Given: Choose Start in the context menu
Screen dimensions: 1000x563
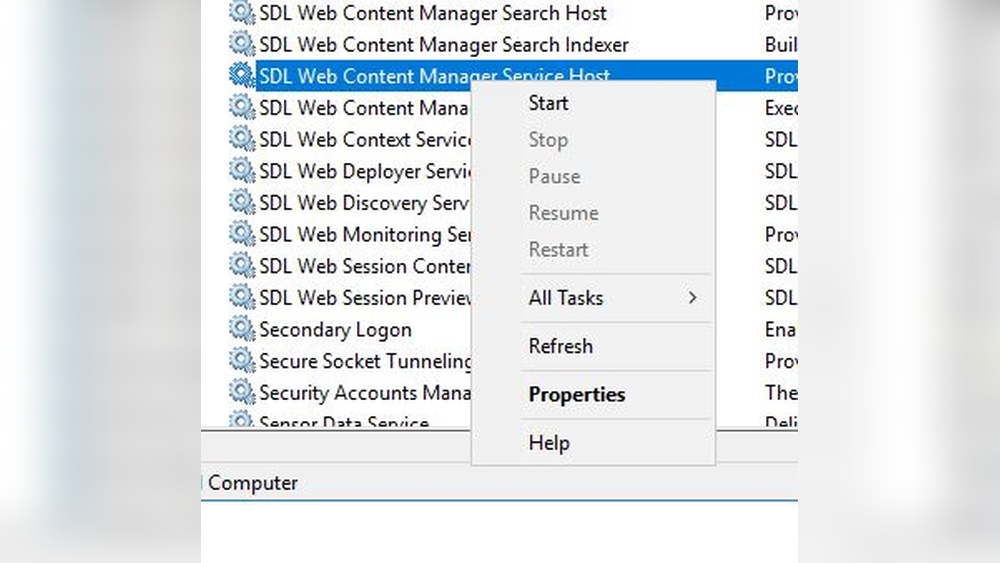Looking at the screenshot, I should pyautogui.click(x=548, y=103).
